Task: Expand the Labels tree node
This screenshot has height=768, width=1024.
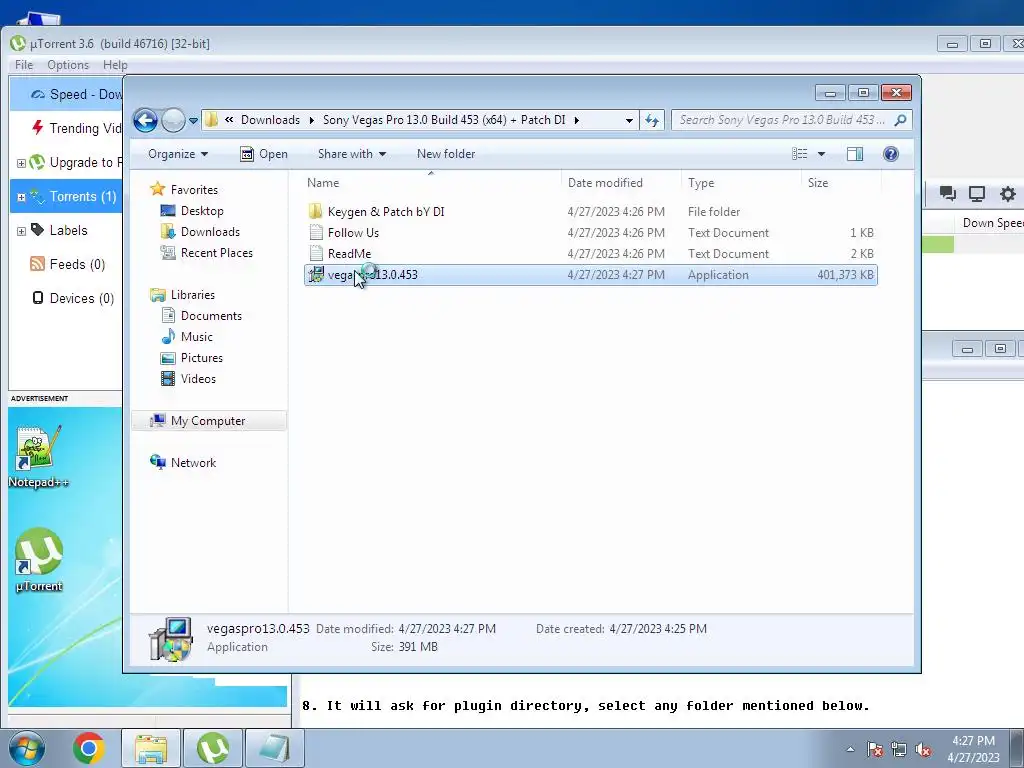Action: pyautogui.click(x=21, y=231)
